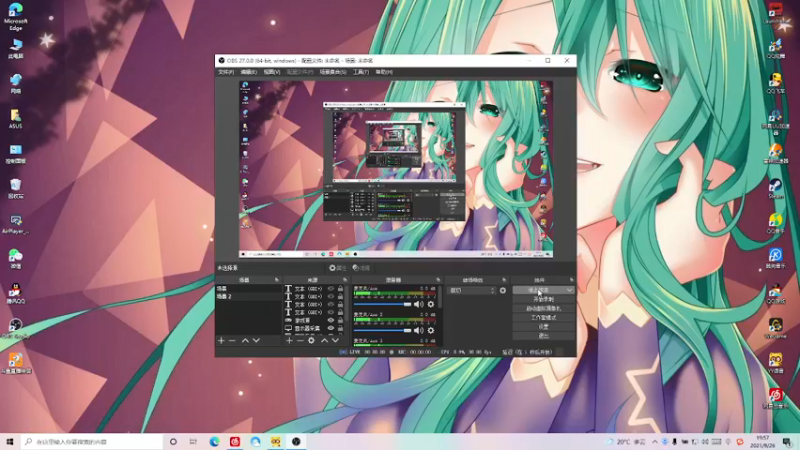The height and width of the screenshot is (450, 800).
Task: Show hidden system tray icons
Action: point(655,441)
